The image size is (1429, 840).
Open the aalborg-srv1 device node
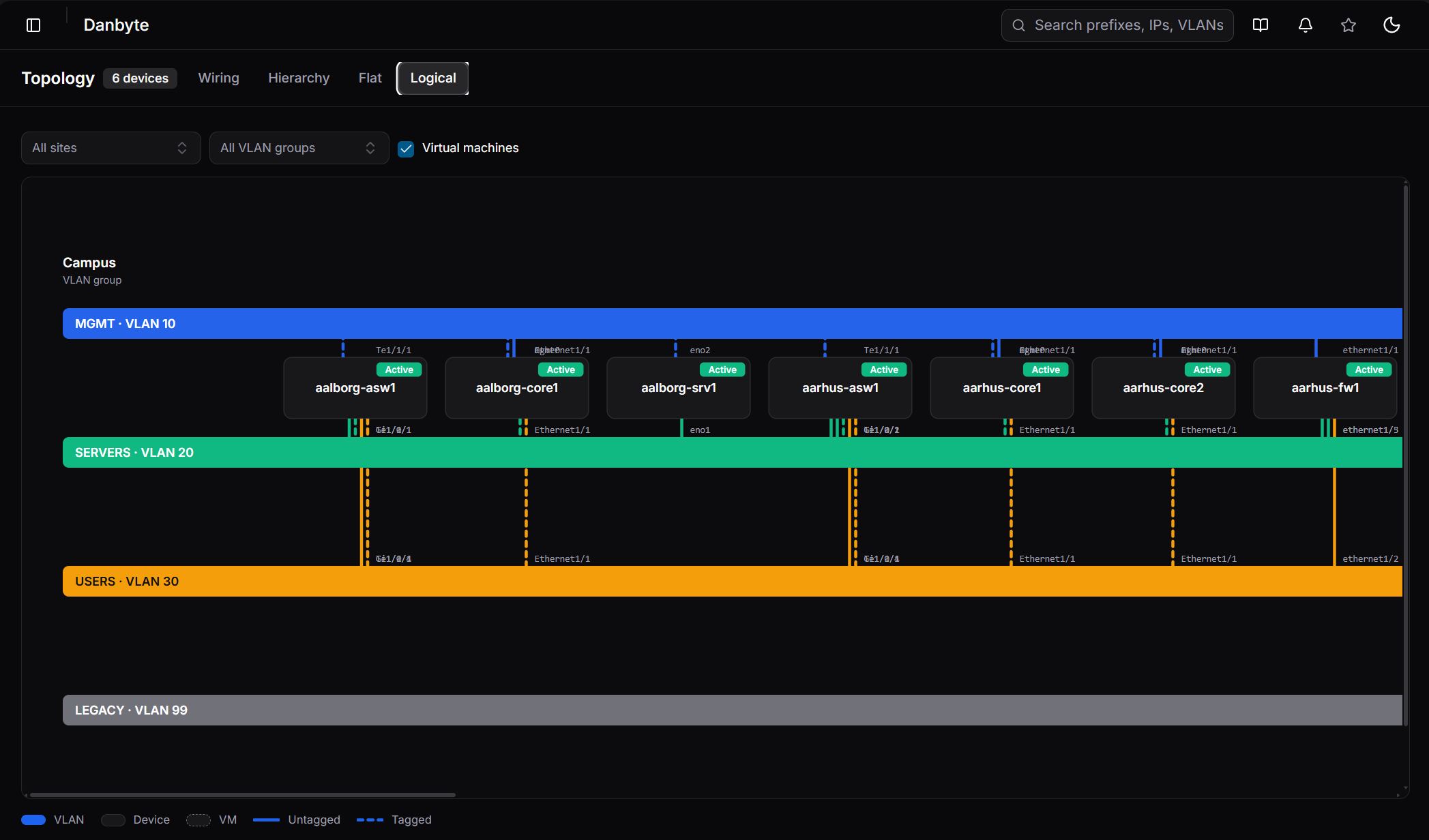pos(679,388)
